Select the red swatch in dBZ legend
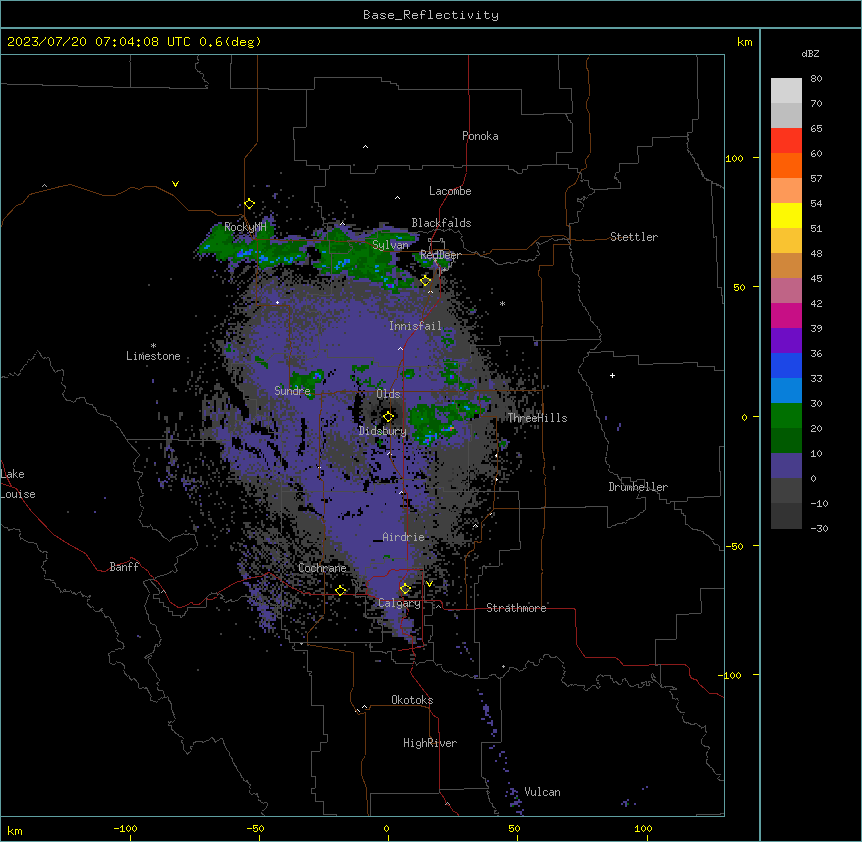This screenshot has width=862, height=842. coord(786,140)
